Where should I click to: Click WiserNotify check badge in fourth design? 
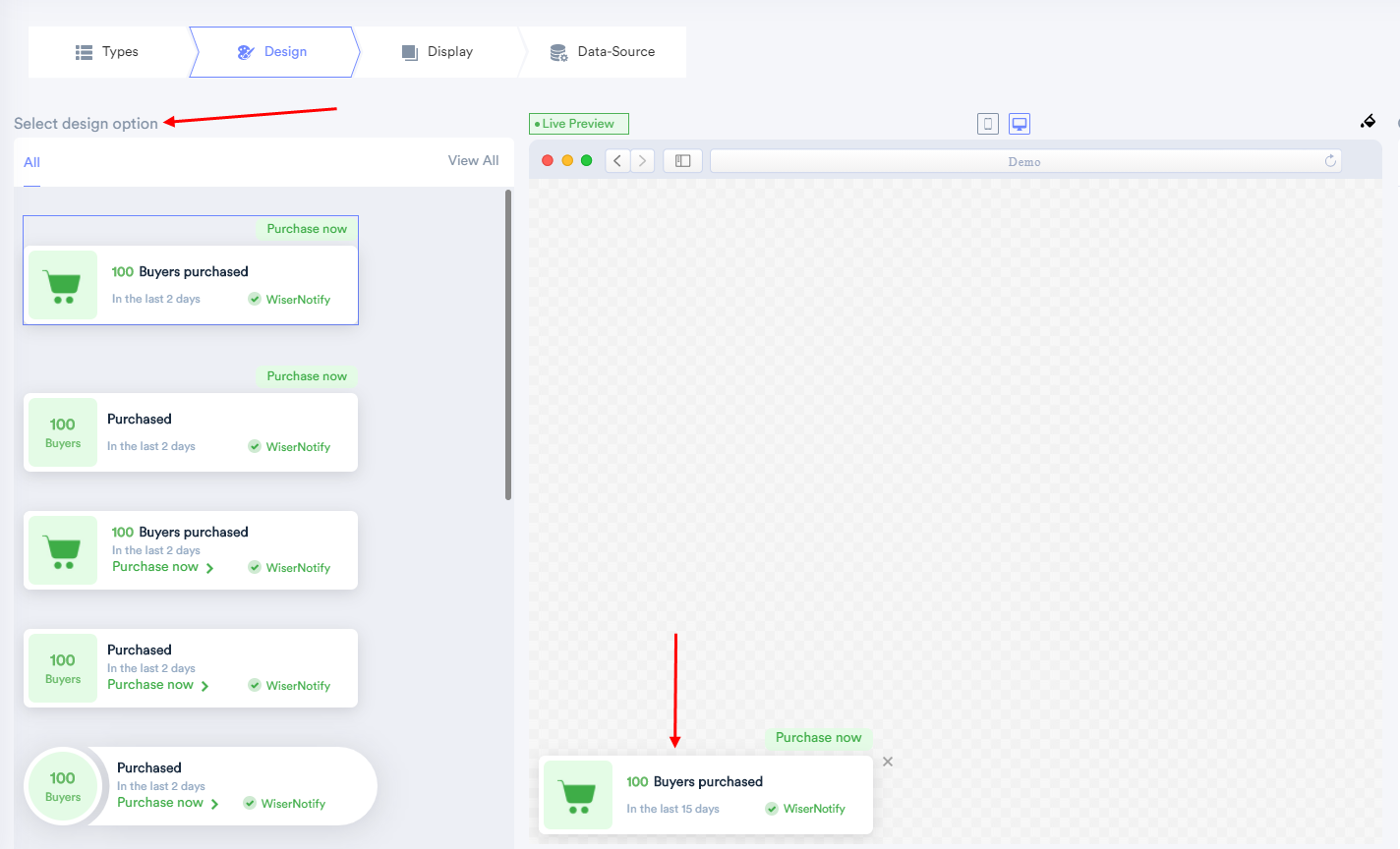click(289, 686)
